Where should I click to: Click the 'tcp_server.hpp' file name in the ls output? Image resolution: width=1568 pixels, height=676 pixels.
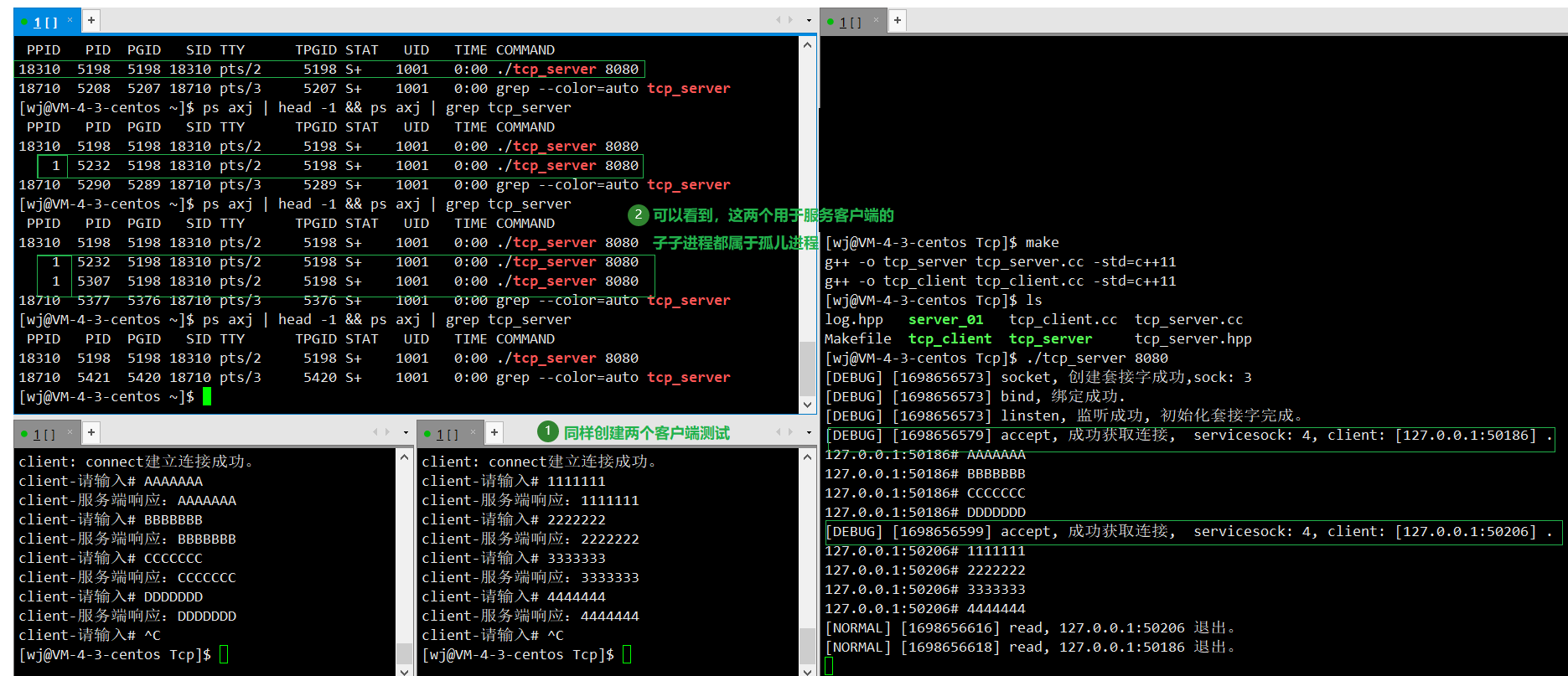1193,339
